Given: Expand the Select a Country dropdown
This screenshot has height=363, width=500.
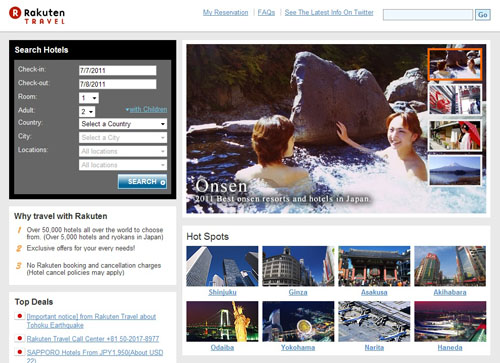Looking at the screenshot, I should pyautogui.click(x=123, y=124).
